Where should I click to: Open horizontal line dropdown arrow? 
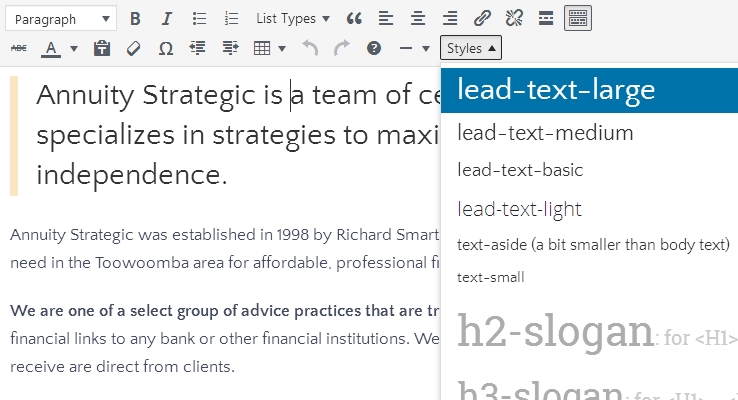426,48
